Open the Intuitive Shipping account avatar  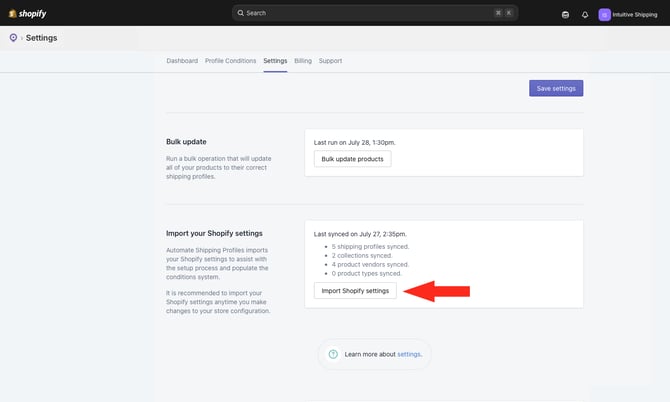(604, 15)
